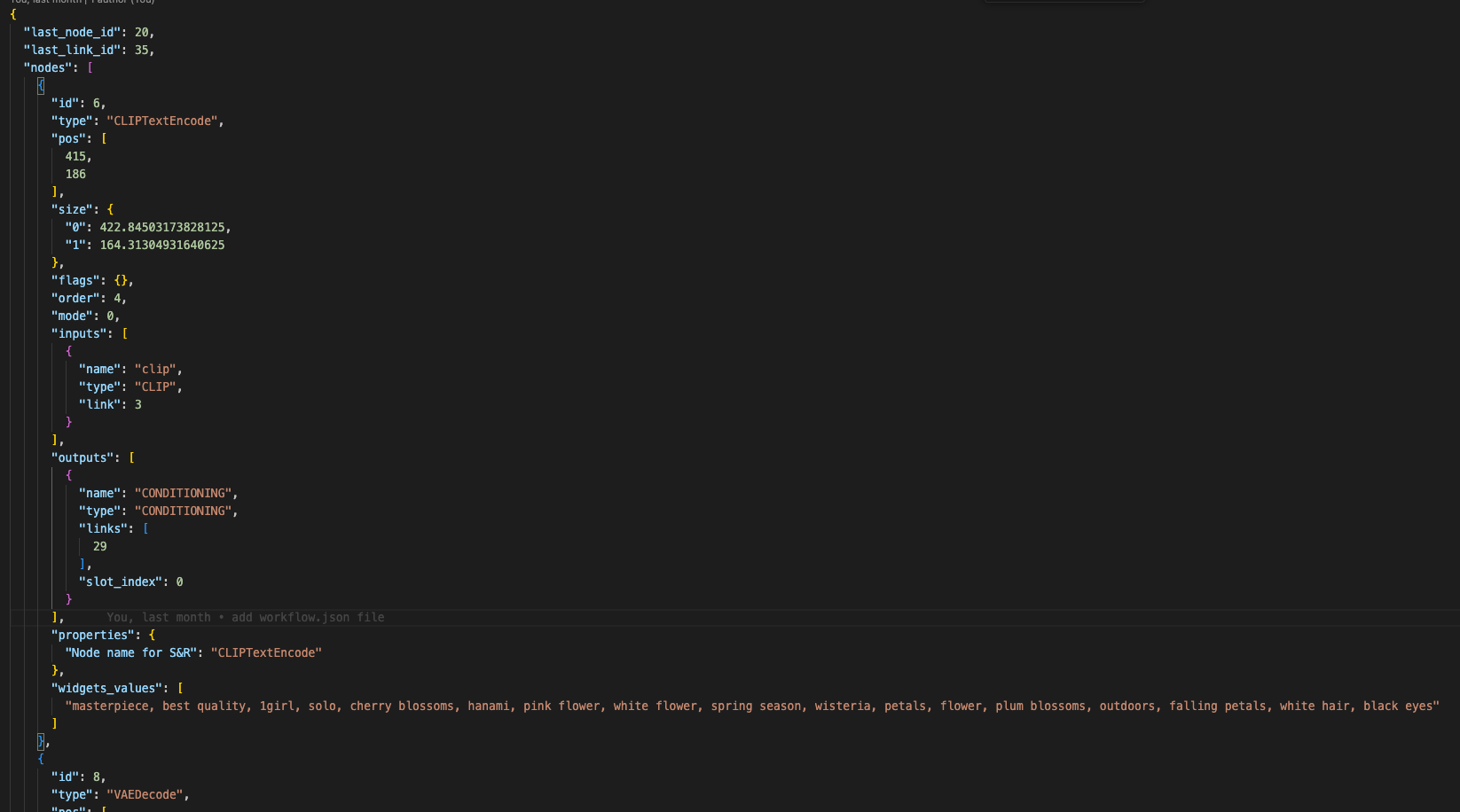Click the opening brace of the first node
Viewport: 1460px width, 812px height.
click(41, 85)
